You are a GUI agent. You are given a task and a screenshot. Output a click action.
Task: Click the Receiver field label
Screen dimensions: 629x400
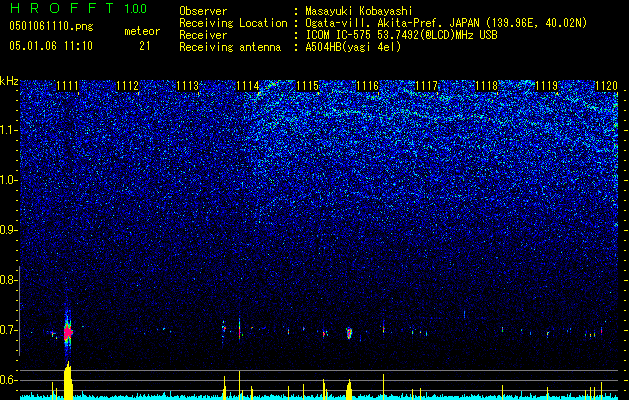(x=203, y=35)
